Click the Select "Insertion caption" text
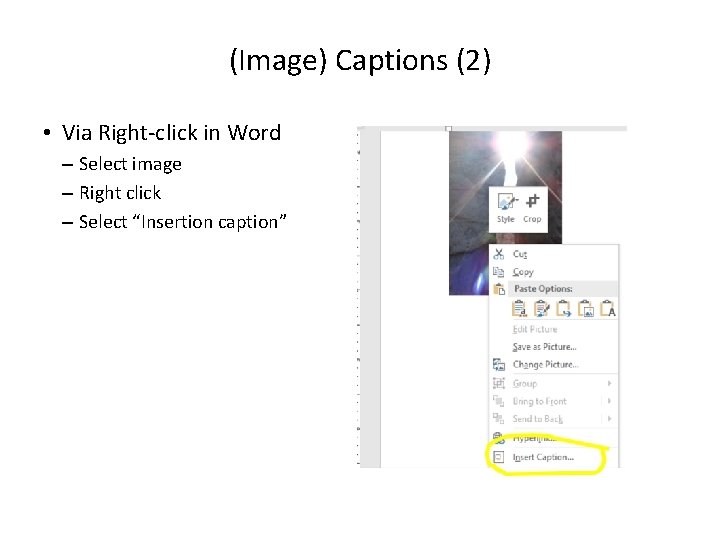This screenshot has height=540, width=720. point(183,222)
